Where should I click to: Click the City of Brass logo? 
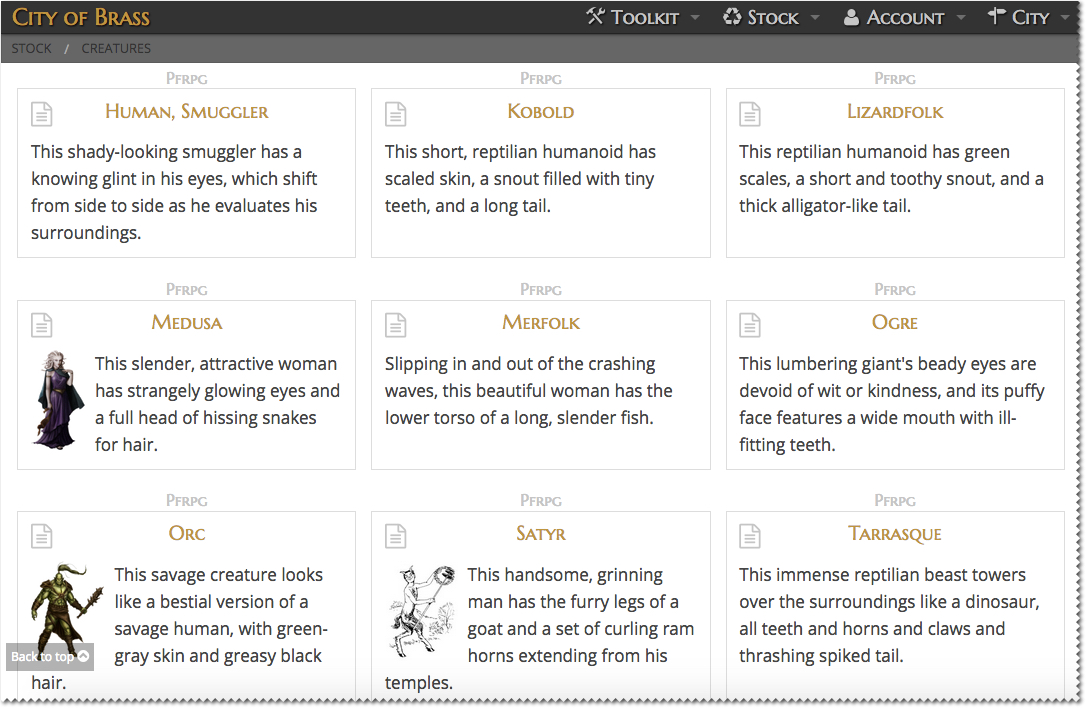pos(81,17)
